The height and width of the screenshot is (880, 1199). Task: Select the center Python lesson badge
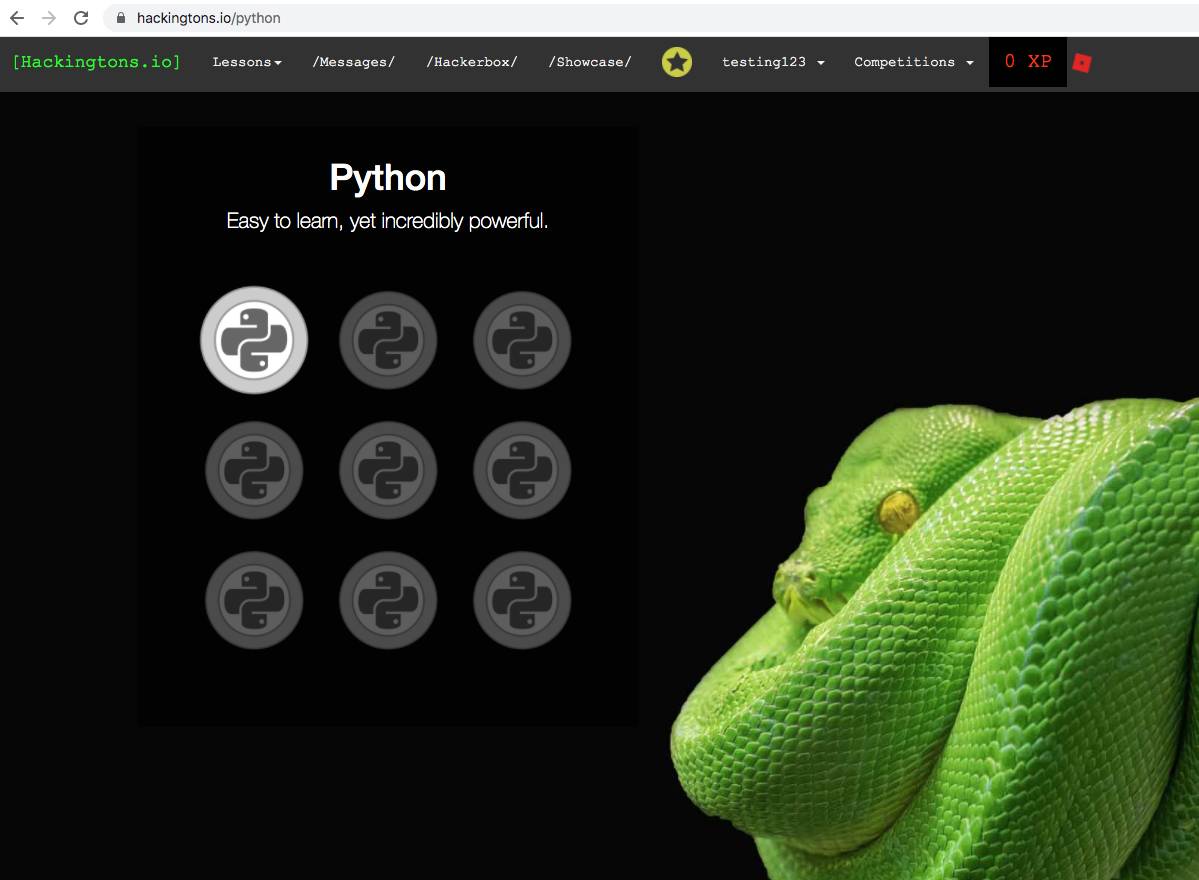387,470
